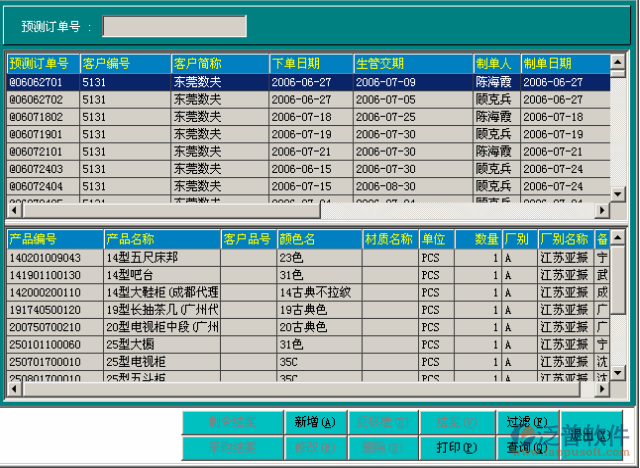Click the 下单日期 column header

(x=309, y=64)
